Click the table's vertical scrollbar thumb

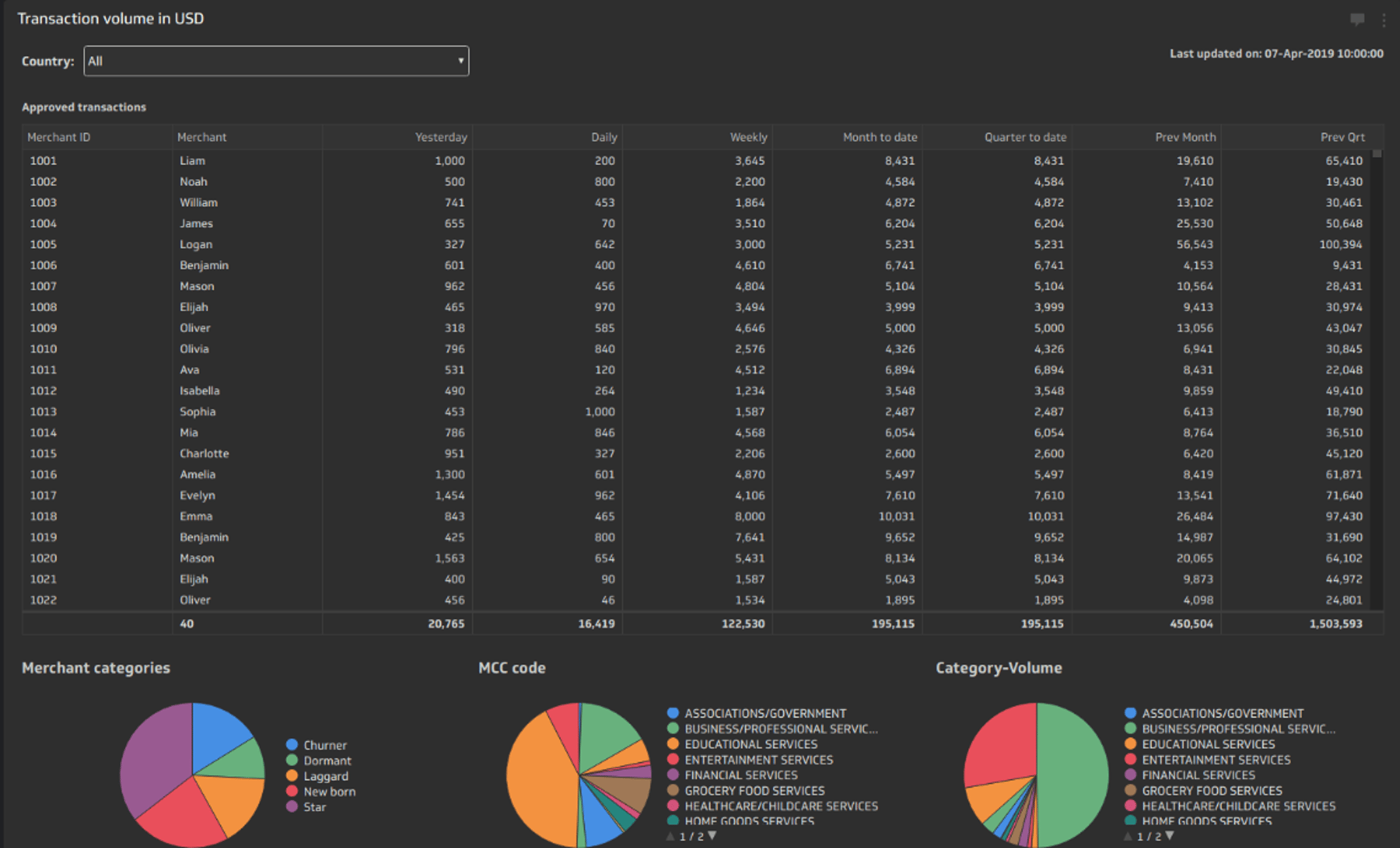[1376, 155]
